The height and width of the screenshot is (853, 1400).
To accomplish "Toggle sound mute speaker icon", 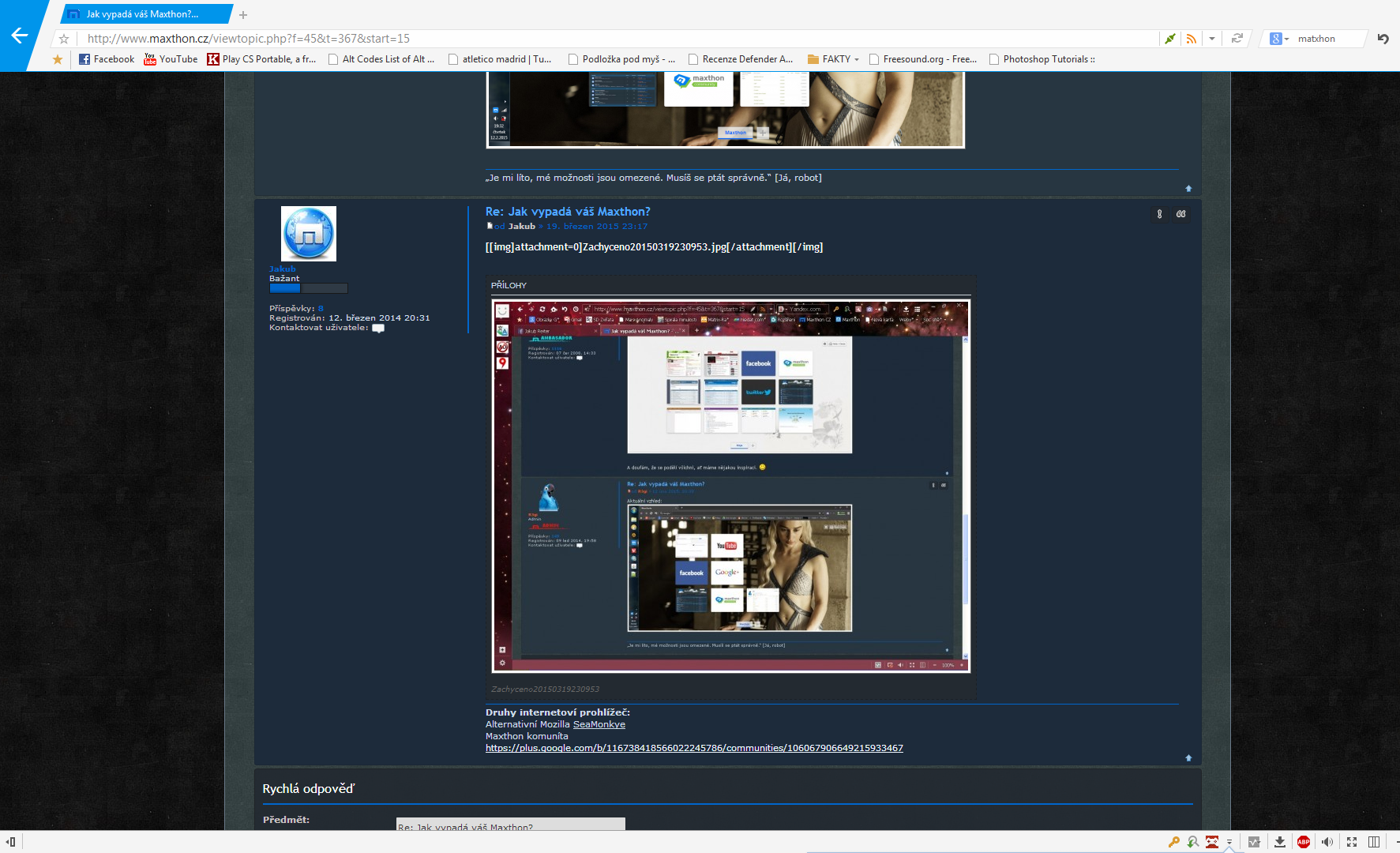I will [1327, 842].
